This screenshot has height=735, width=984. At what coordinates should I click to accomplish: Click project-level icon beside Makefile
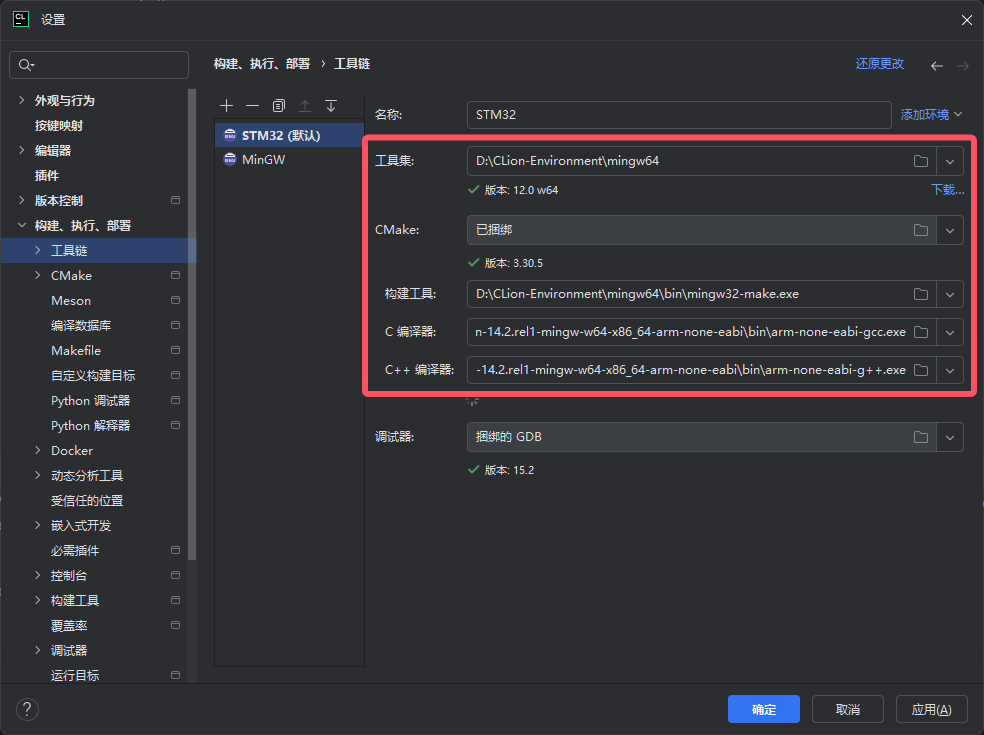coord(175,350)
